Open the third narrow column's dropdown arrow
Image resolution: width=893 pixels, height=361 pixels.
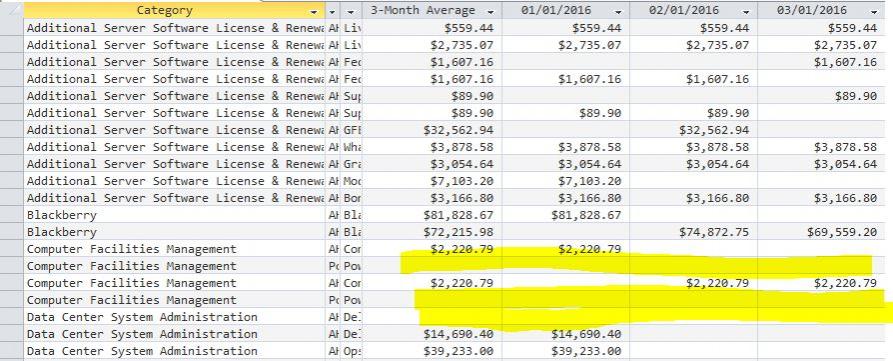351,12
